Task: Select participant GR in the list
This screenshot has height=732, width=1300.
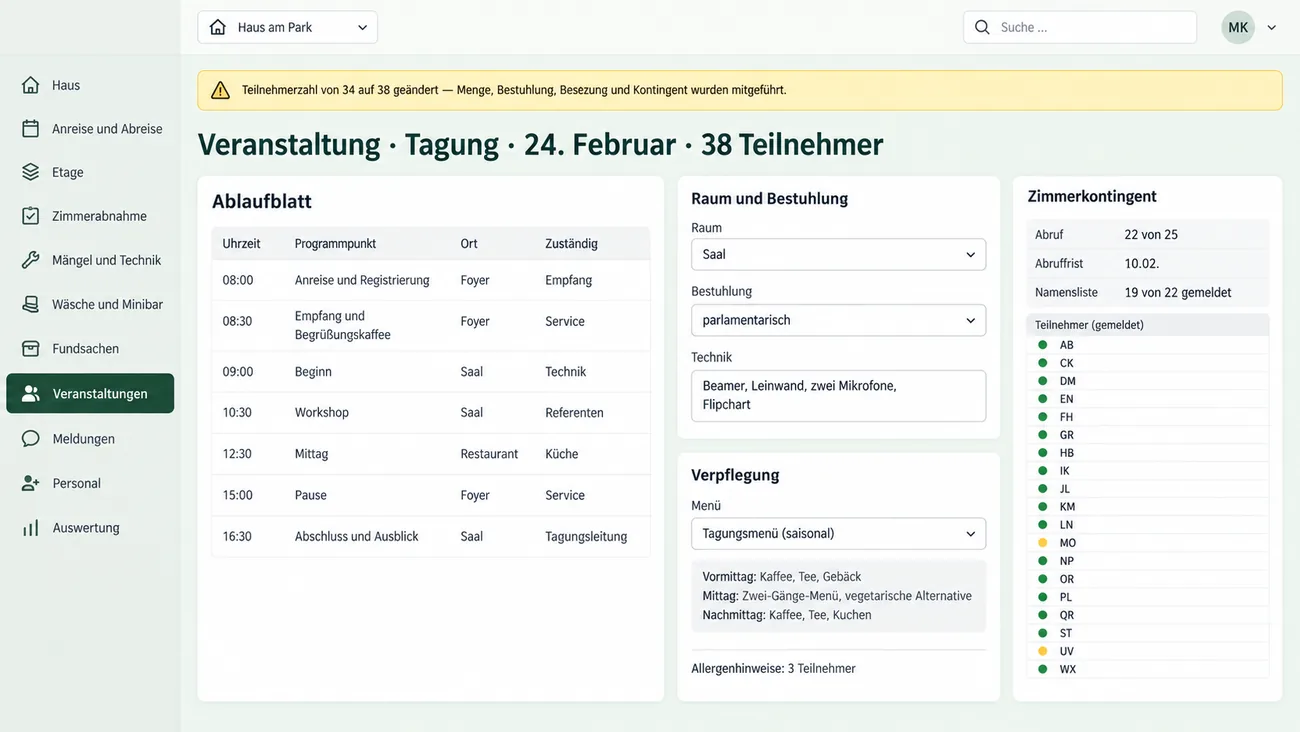Action: 1148,435
